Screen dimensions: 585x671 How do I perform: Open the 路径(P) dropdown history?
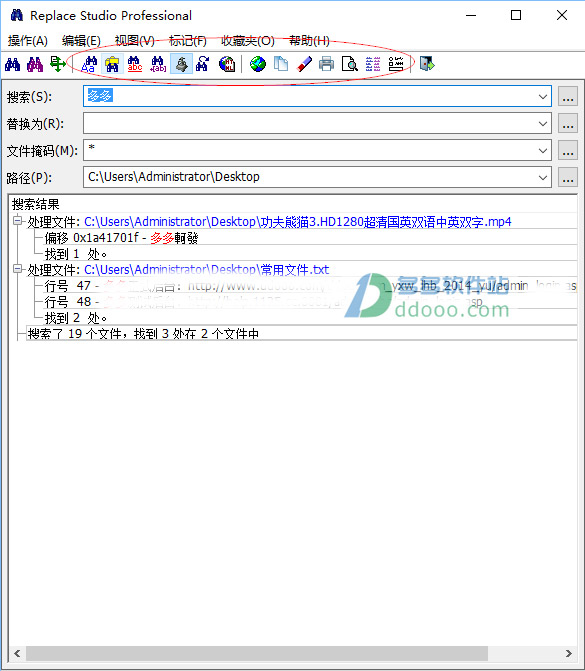click(x=543, y=178)
